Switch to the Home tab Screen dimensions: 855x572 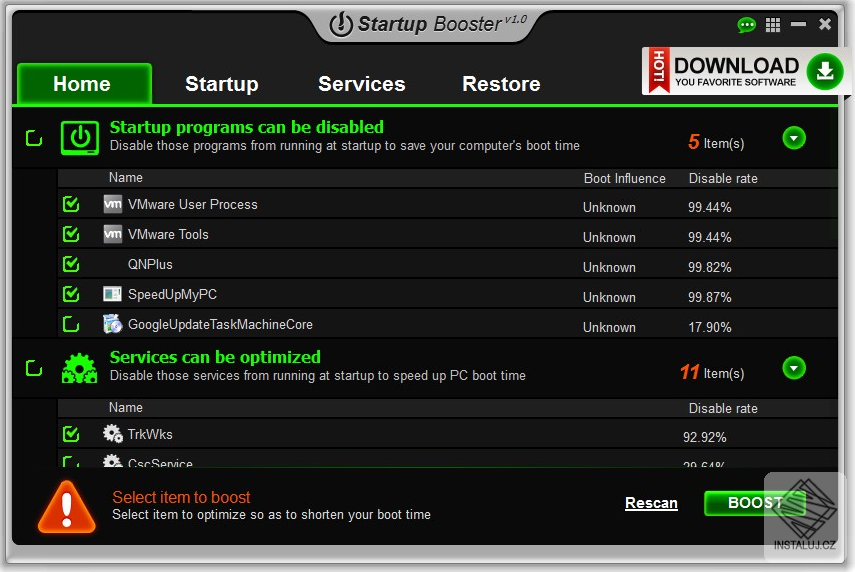click(84, 83)
